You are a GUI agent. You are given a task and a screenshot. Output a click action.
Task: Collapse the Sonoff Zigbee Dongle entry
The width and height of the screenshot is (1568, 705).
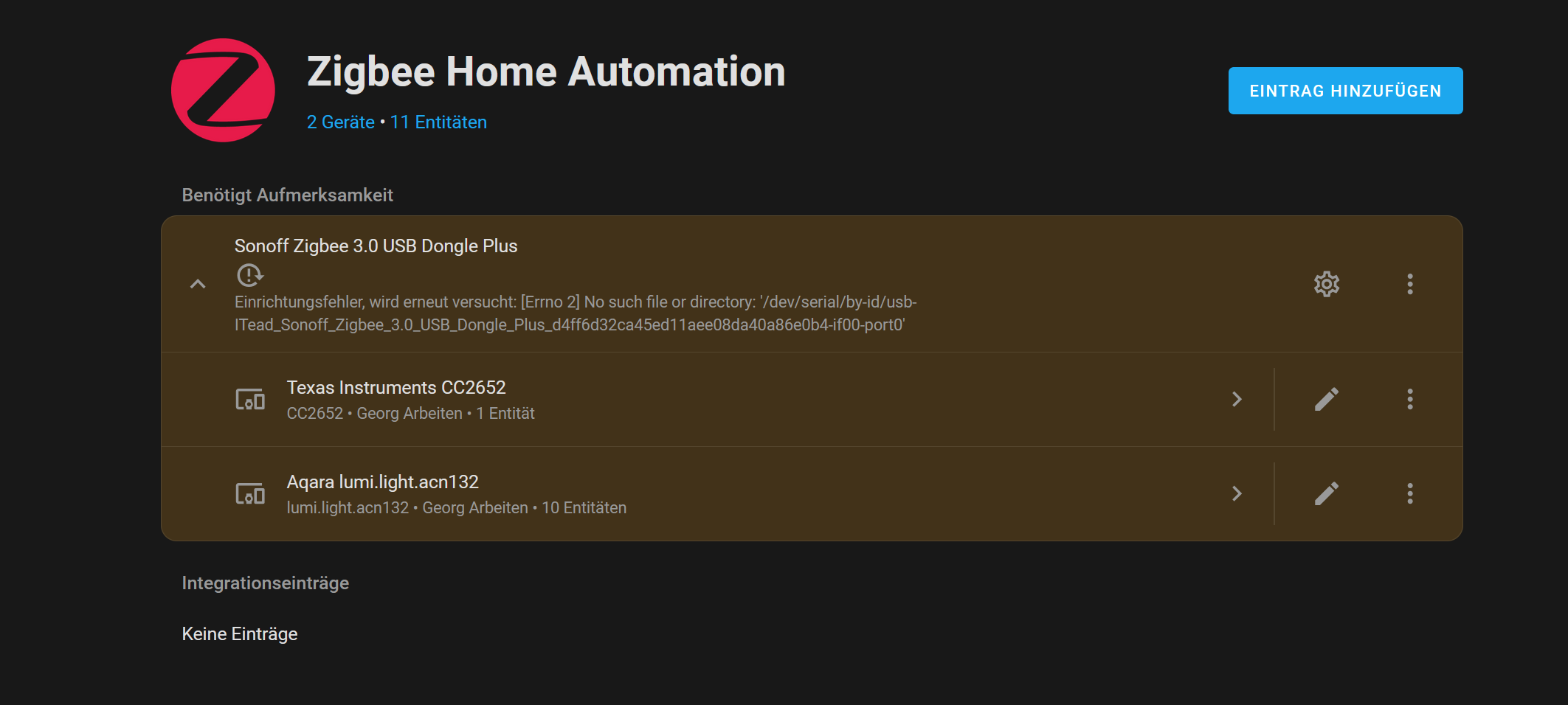click(198, 284)
